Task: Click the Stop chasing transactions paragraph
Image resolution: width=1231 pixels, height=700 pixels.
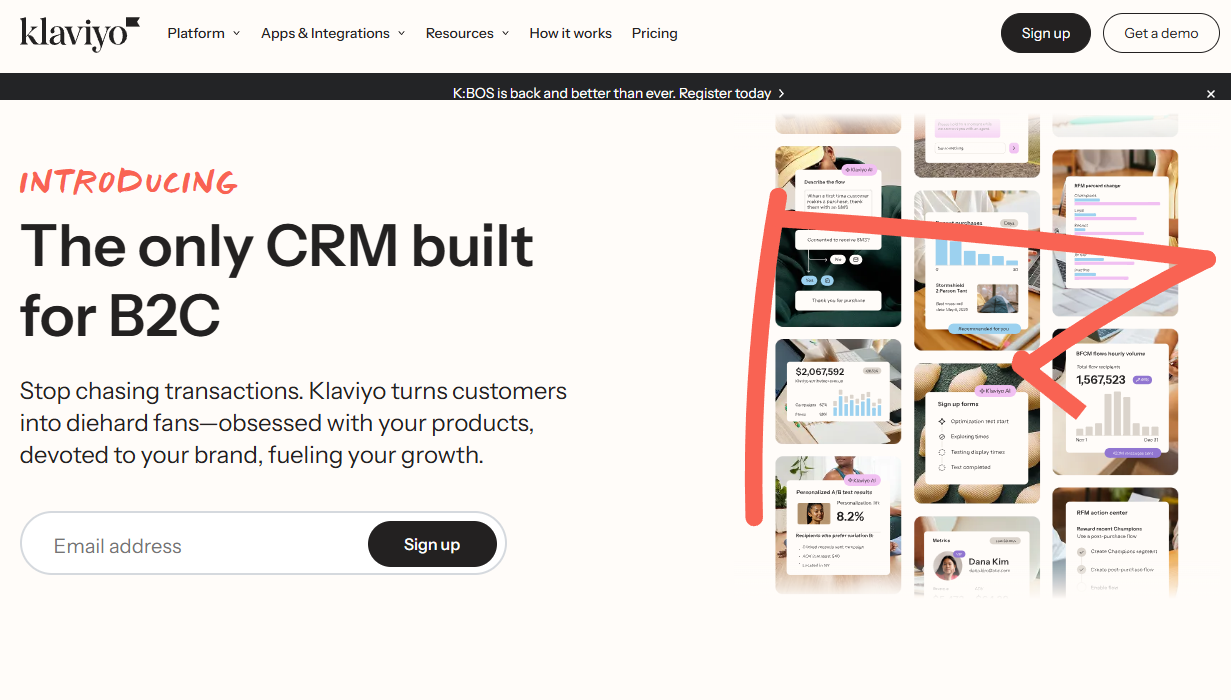Action: coord(293,423)
